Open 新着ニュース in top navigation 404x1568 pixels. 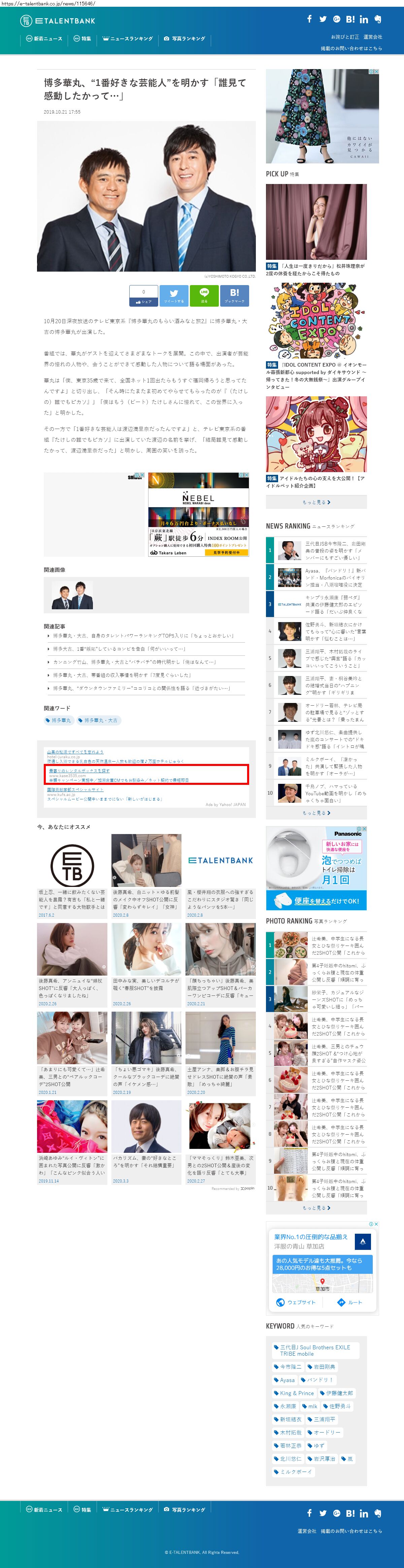(44, 38)
